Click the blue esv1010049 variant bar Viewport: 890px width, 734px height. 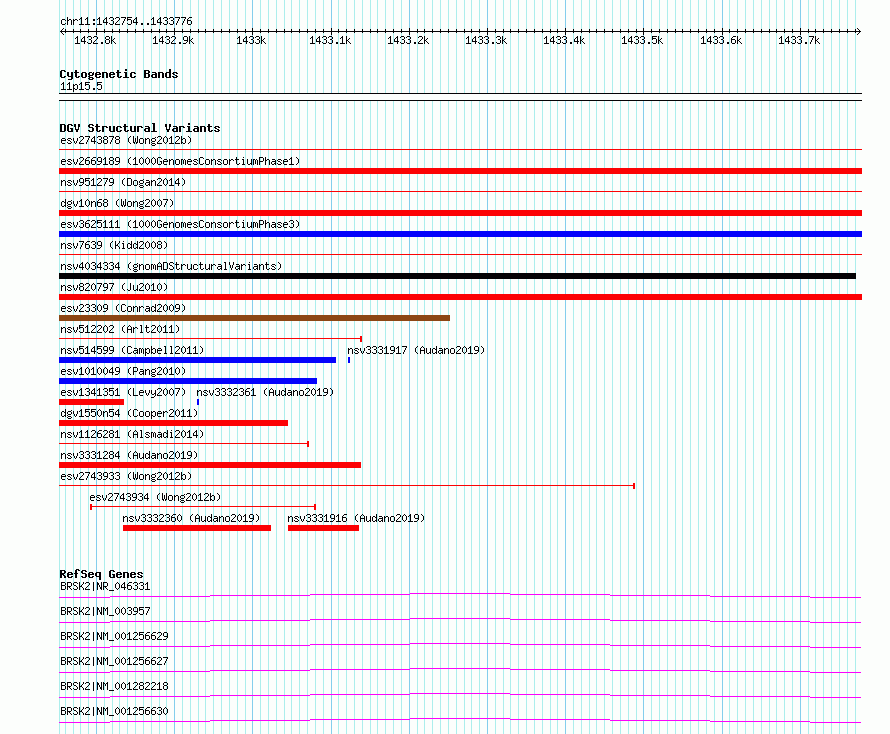tap(188, 381)
